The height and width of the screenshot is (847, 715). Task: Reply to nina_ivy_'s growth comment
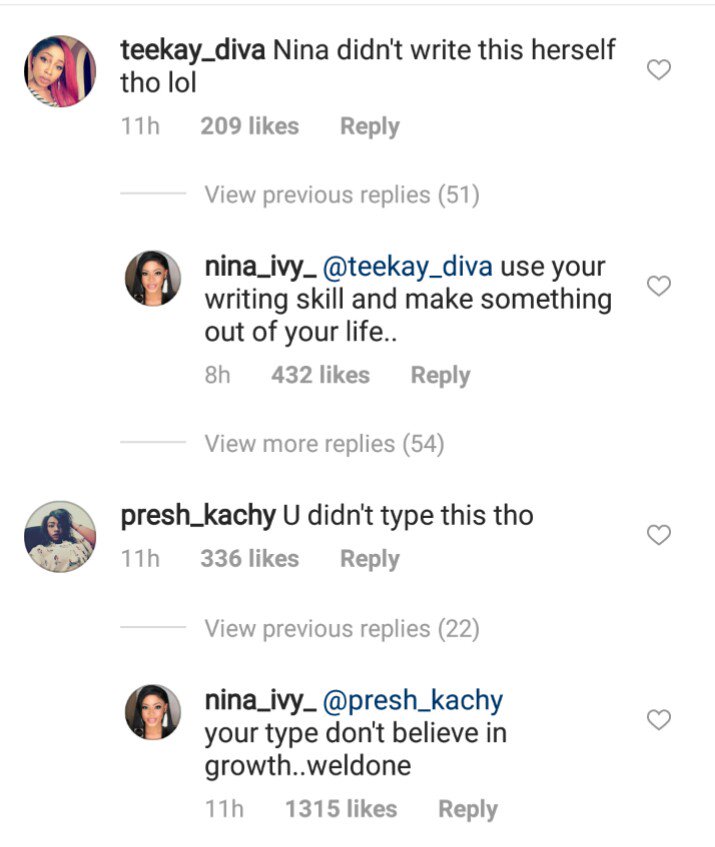tap(467, 809)
